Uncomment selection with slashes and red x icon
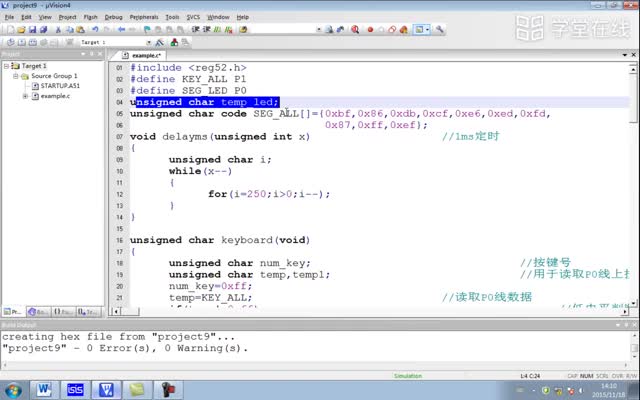640x400 pixels. point(229,29)
